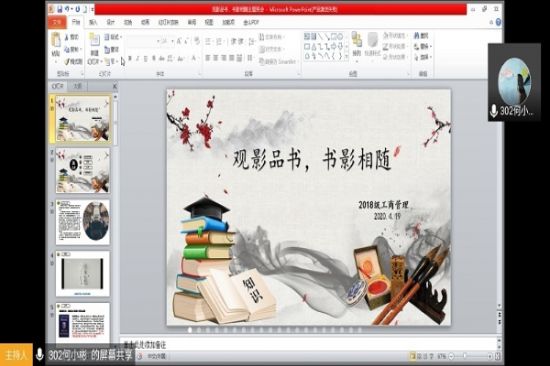550x366 pixels.
Task: Switch to the Home (开始) ribbon tab
Action: point(76,22)
